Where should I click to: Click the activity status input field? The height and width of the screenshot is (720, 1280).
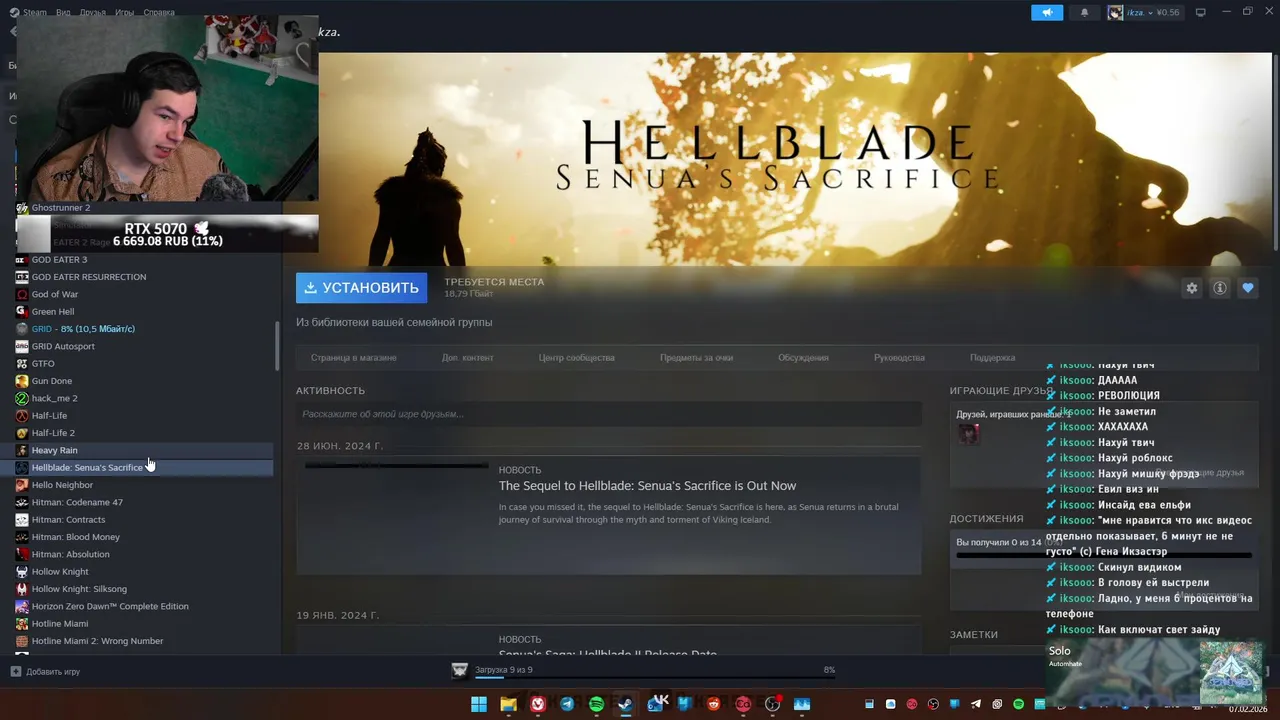[608, 414]
